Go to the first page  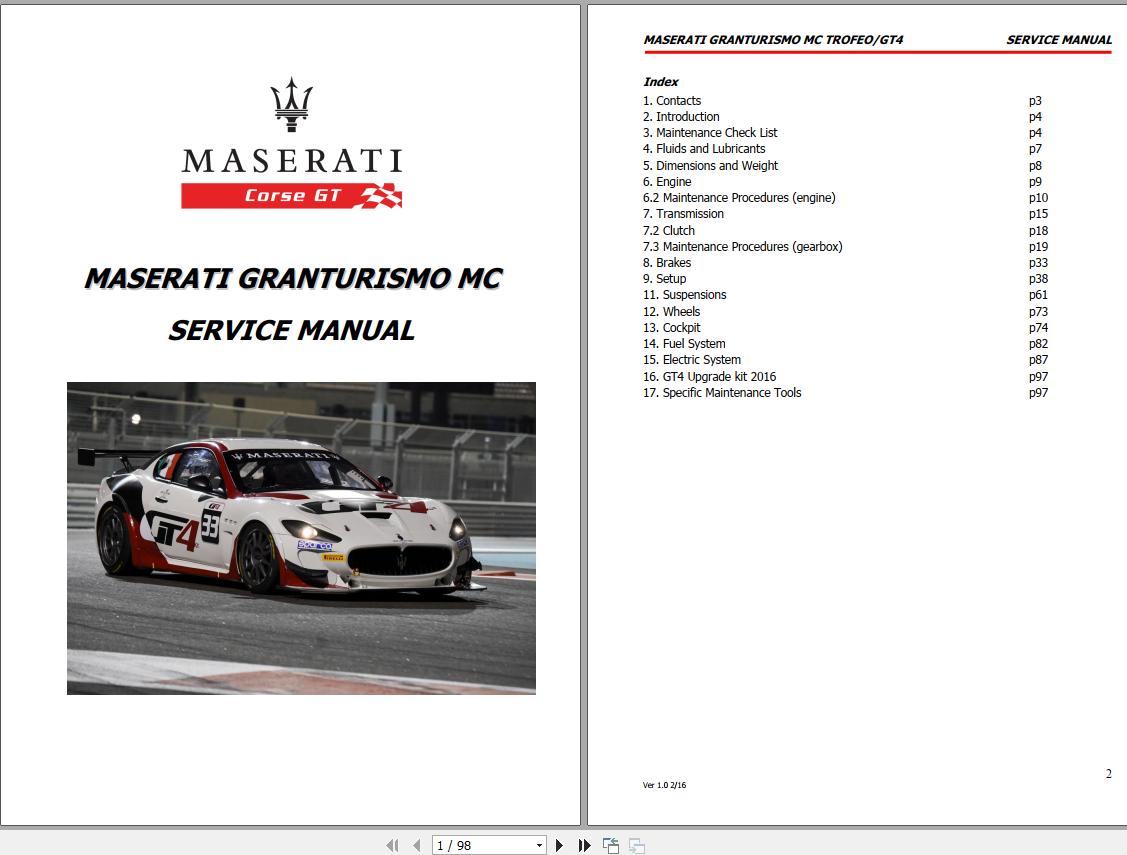(390, 844)
